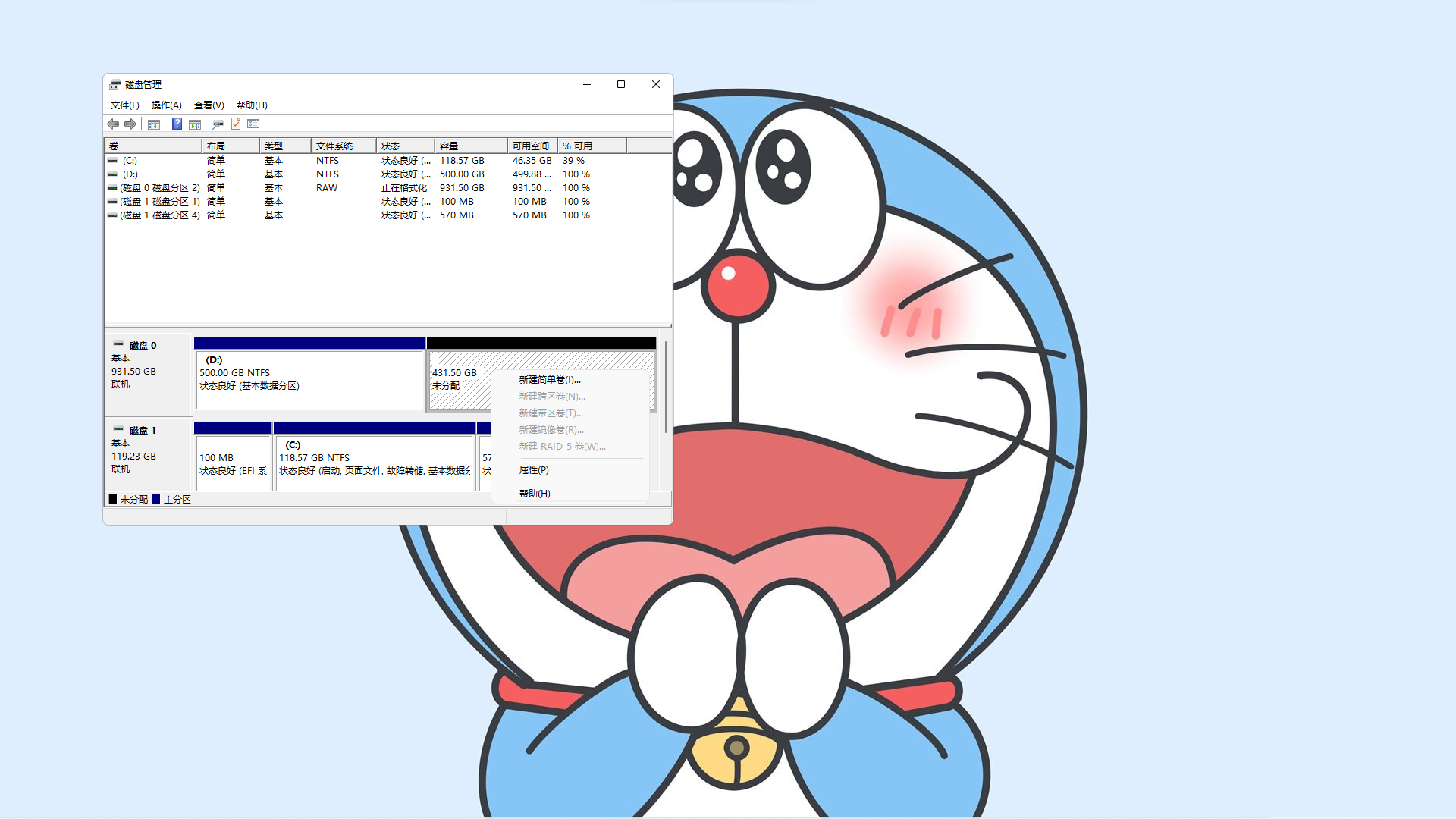Click the Back arrow toolbar icon

113,124
